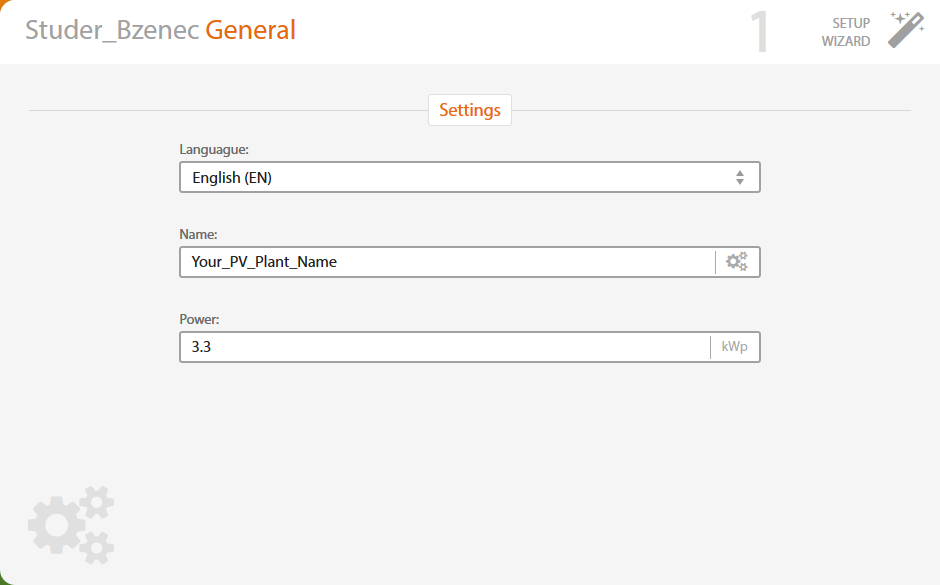
Task: Click the Studer_Bzenec plant title
Action: [x=112, y=30]
